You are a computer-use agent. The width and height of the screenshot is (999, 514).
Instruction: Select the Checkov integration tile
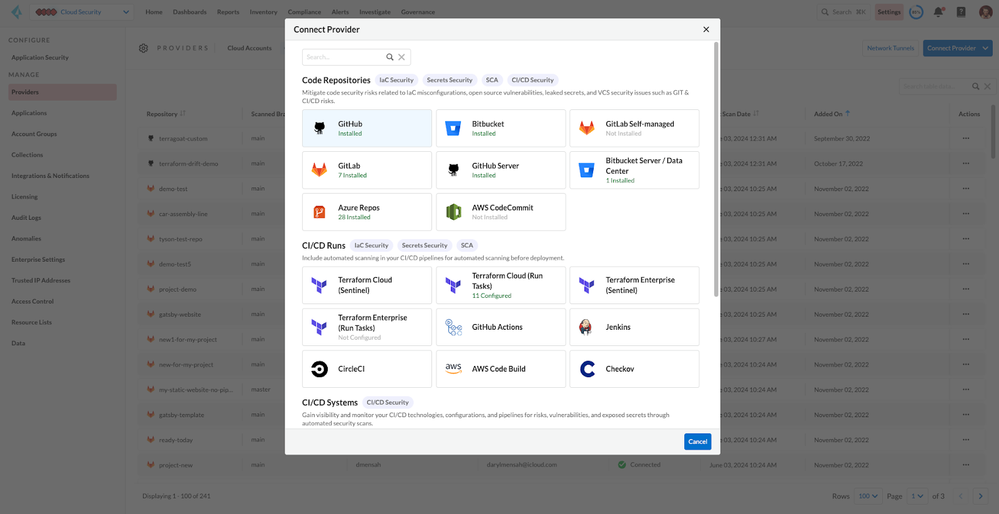click(x=634, y=369)
